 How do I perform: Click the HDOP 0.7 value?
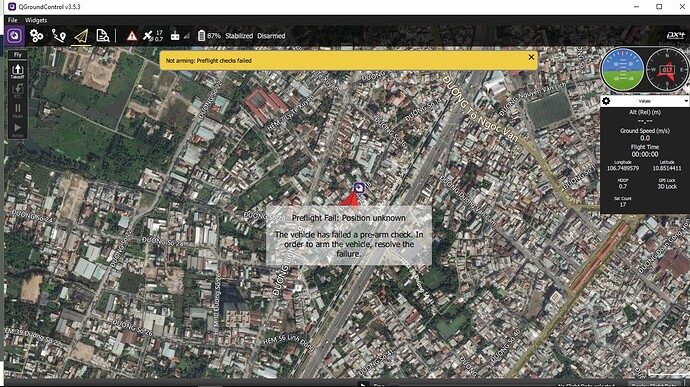623,187
